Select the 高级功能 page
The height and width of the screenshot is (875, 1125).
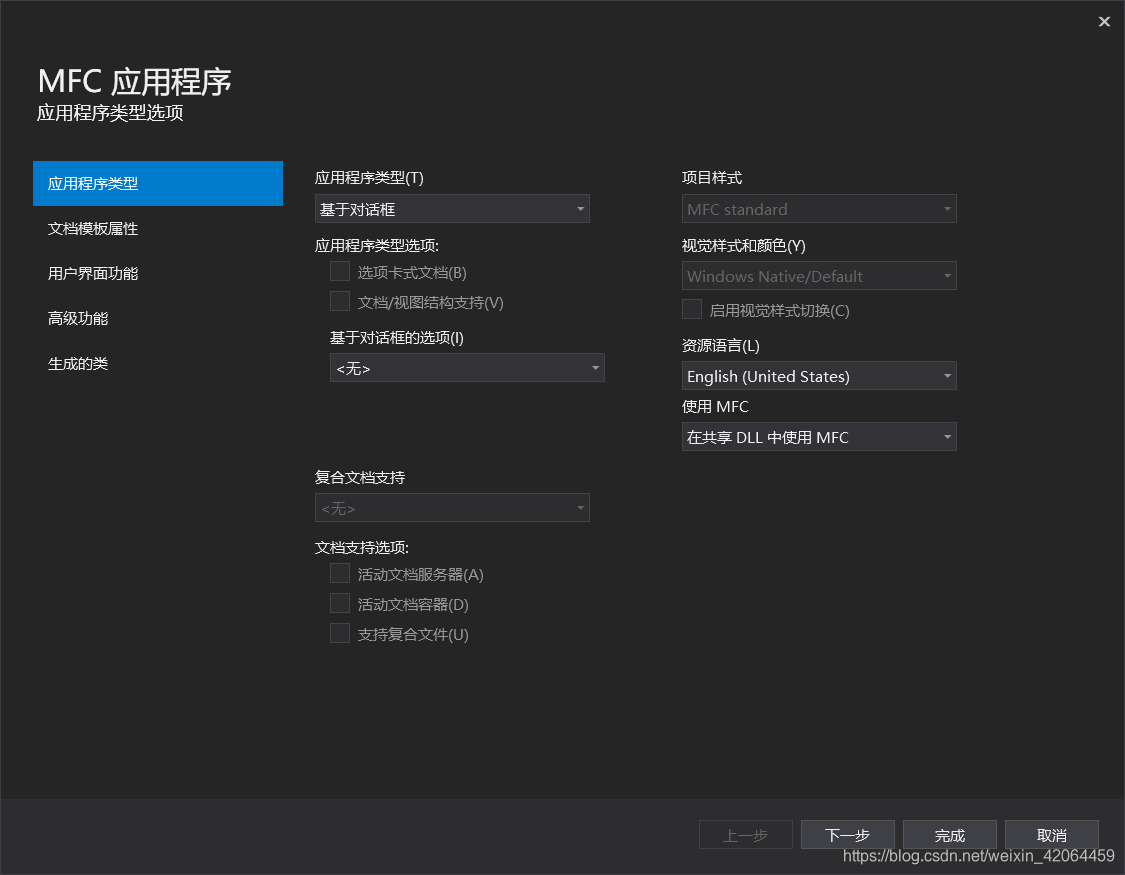(x=78, y=318)
